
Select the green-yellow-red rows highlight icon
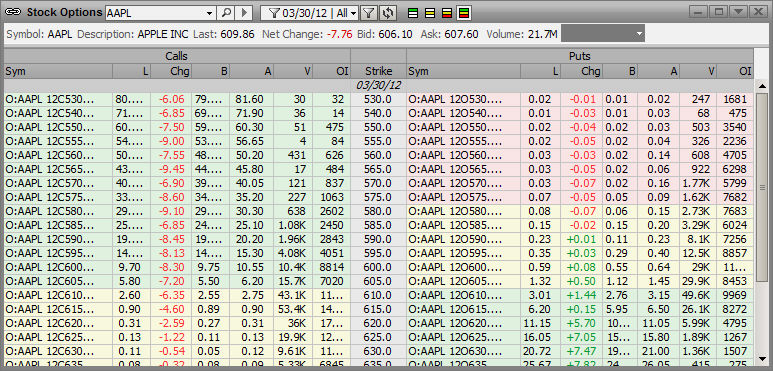(463, 13)
